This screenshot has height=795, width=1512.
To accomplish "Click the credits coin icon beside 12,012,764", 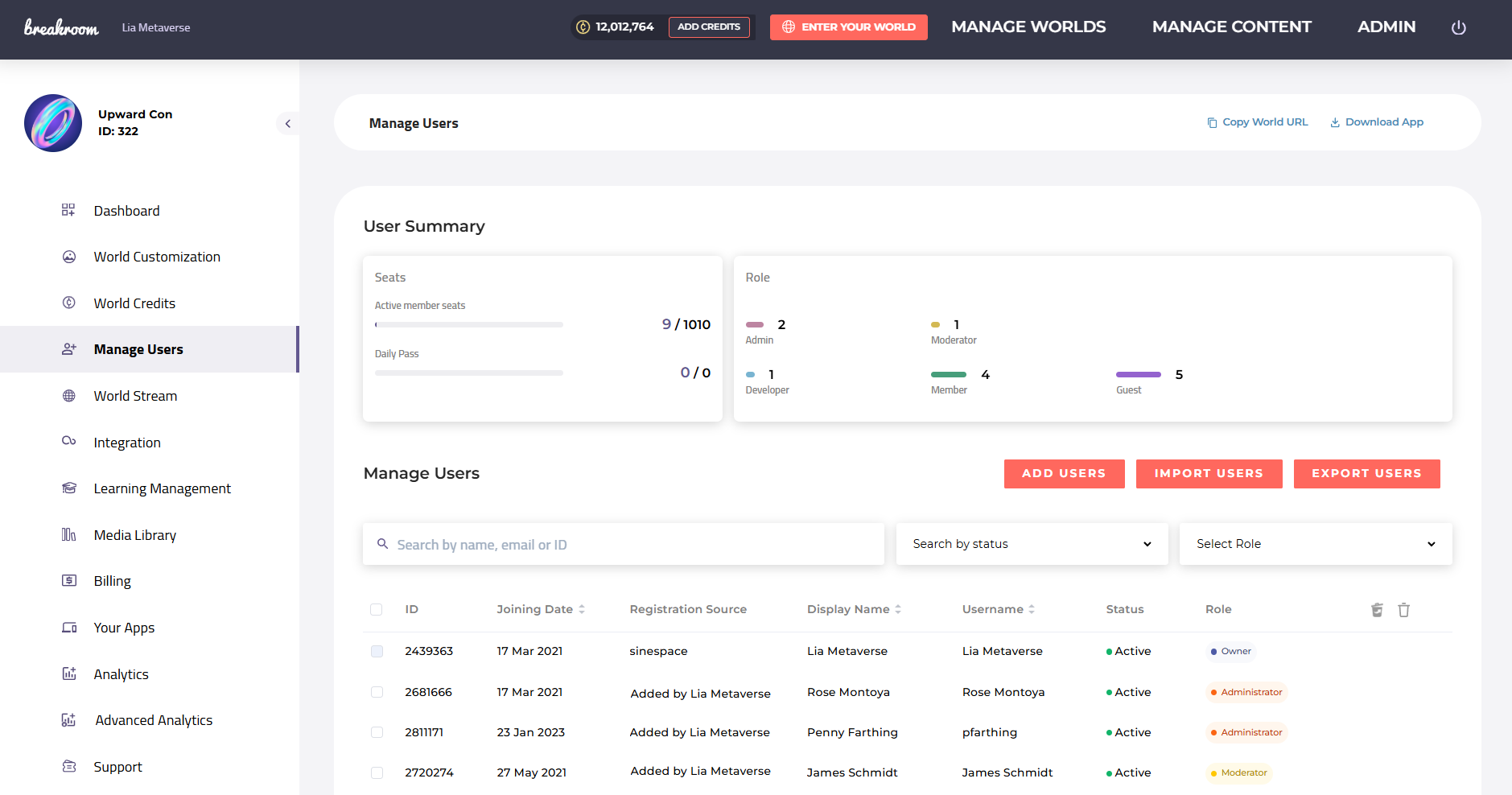I will coord(583,27).
